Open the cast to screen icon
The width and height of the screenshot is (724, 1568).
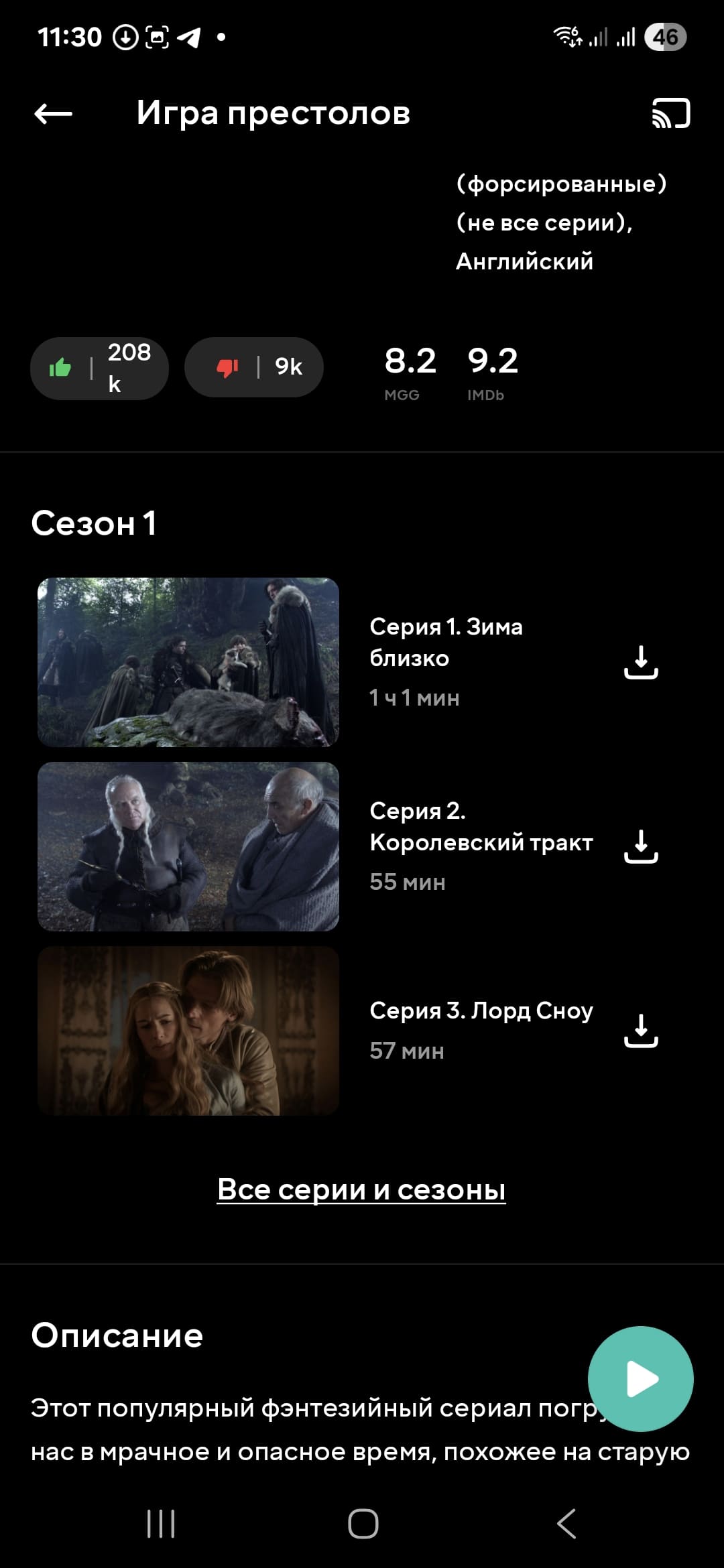[671, 113]
